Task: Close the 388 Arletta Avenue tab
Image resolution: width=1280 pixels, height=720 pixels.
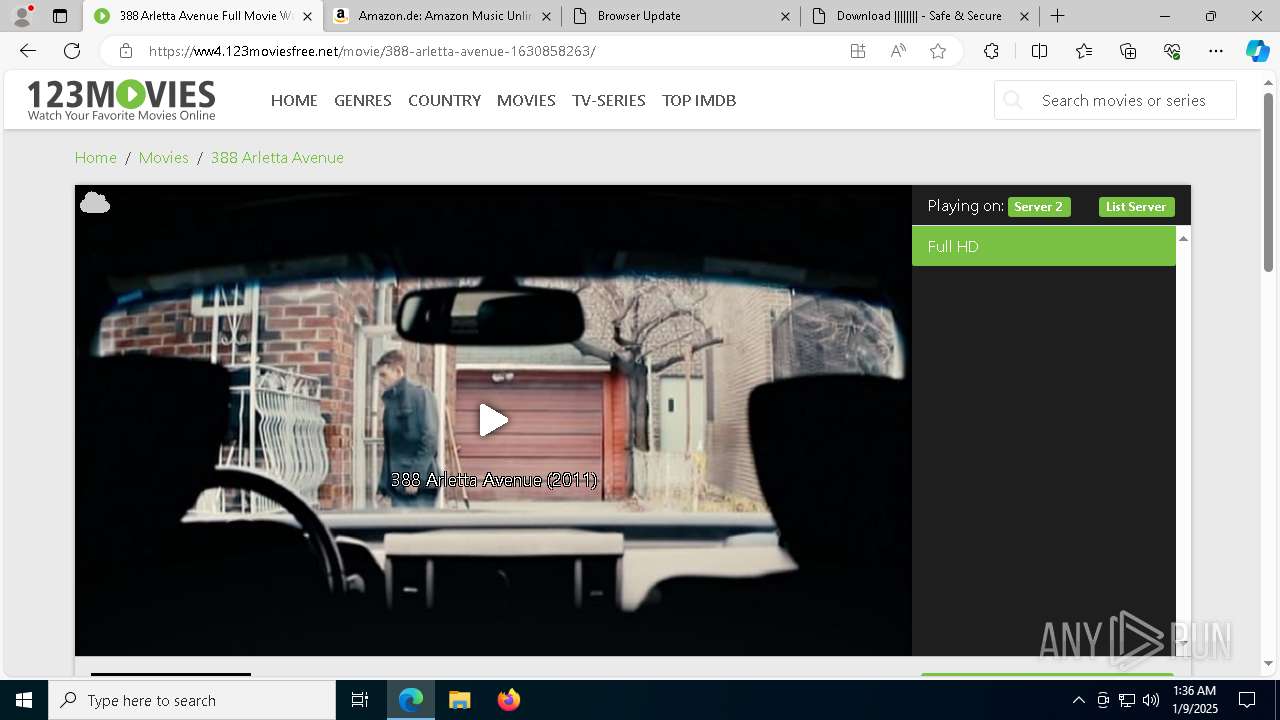Action: click(307, 16)
